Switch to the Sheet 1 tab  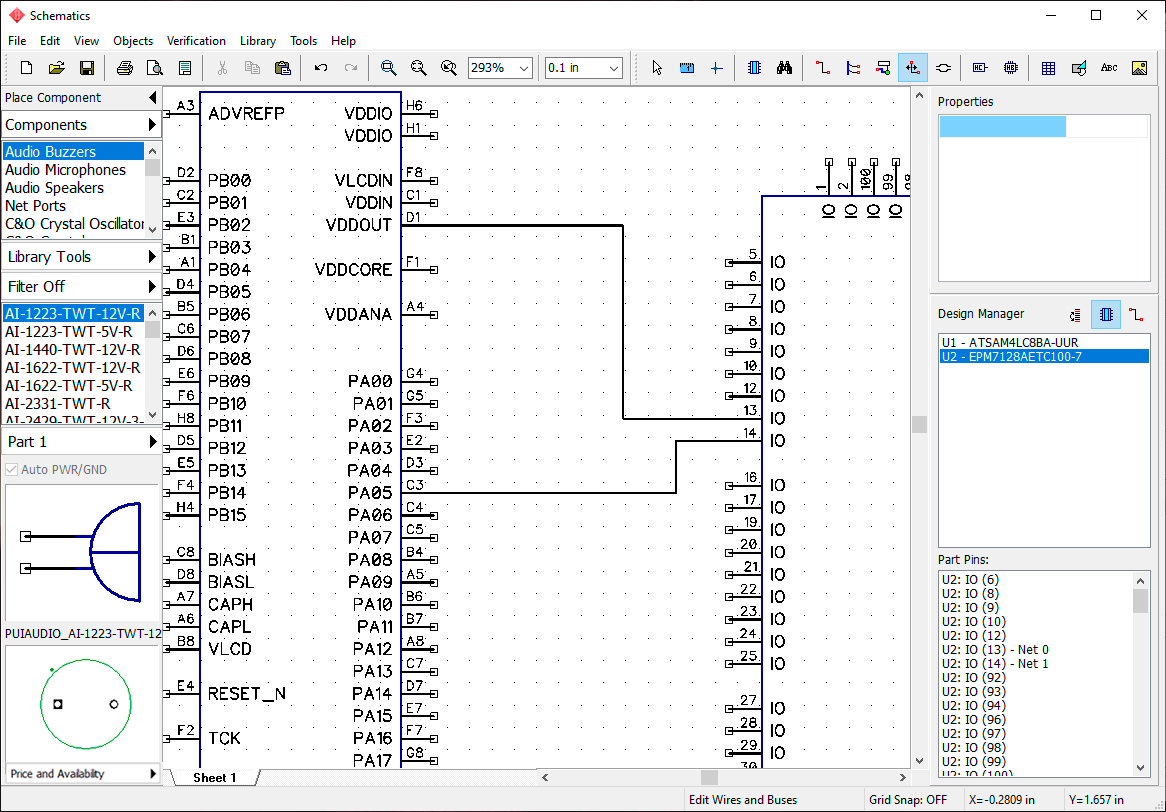[215, 778]
